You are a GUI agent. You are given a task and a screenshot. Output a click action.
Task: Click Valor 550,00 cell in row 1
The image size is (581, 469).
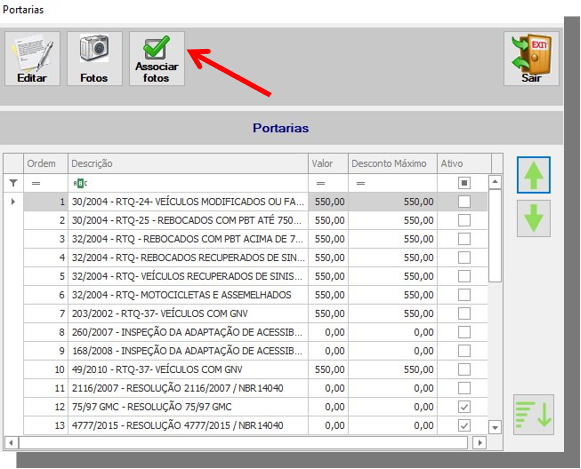click(x=328, y=202)
